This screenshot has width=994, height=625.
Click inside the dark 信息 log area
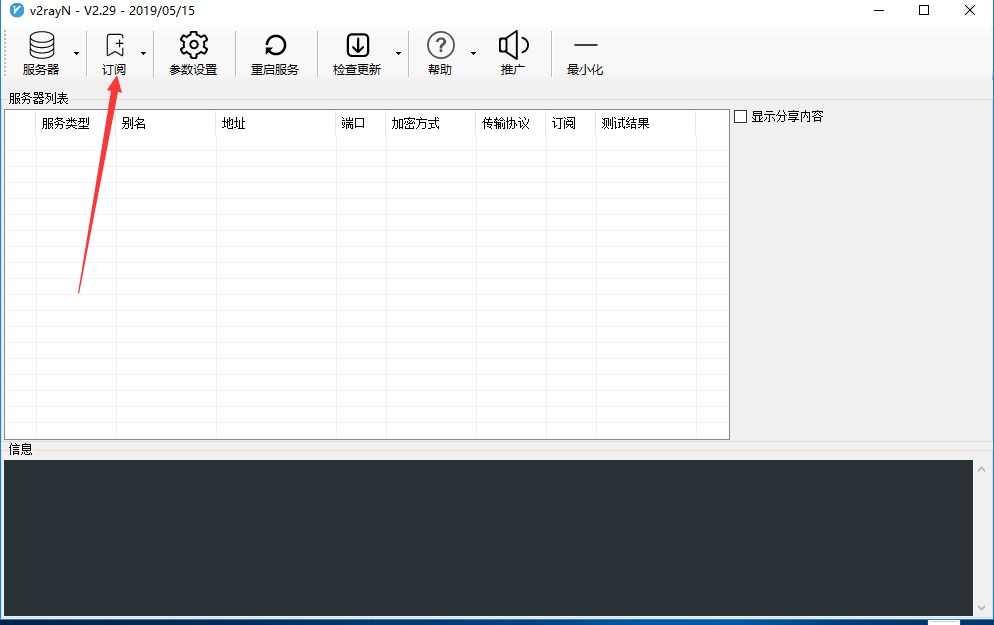[x=488, y=538]
